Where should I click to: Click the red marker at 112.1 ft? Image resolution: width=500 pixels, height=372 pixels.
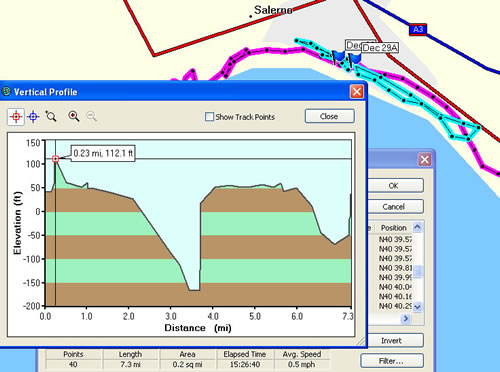(55, 159)
